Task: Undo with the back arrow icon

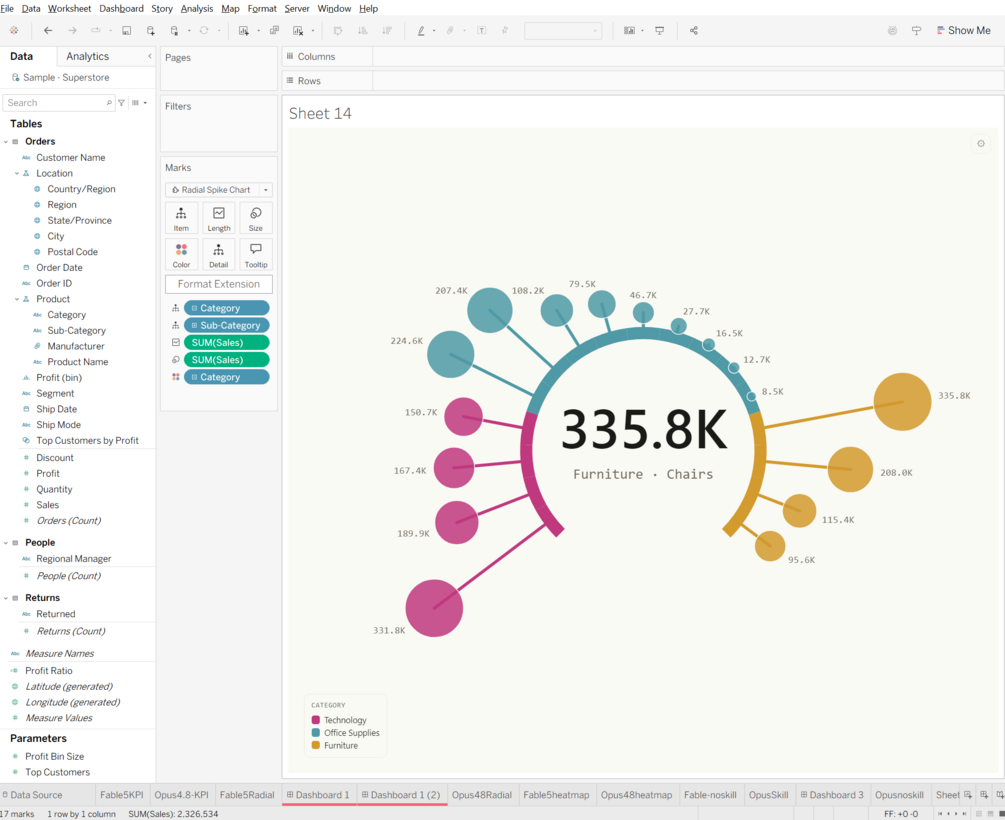Action: tap(48, 30)
